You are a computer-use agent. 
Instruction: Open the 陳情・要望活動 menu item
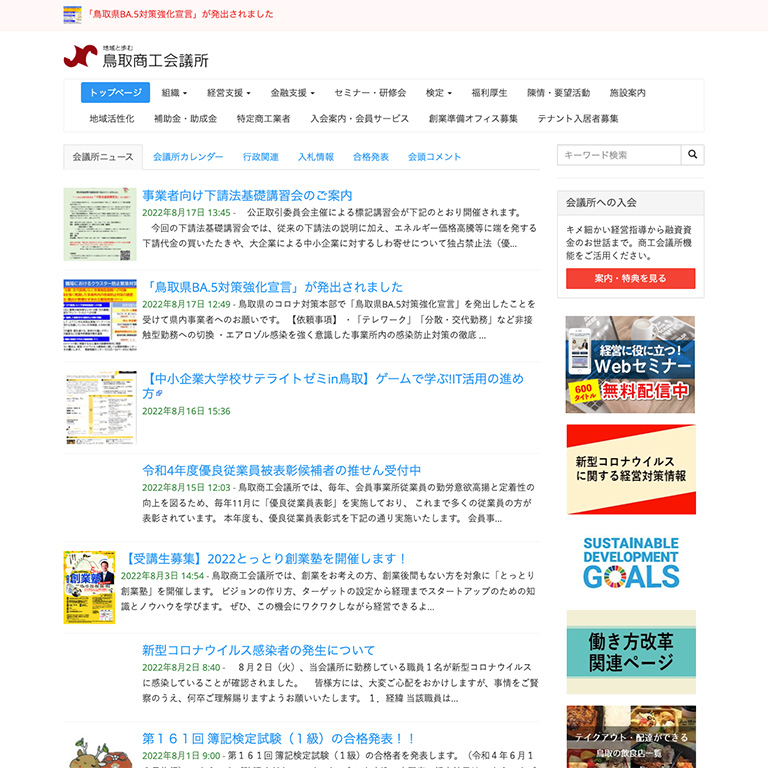pos(558,93)
